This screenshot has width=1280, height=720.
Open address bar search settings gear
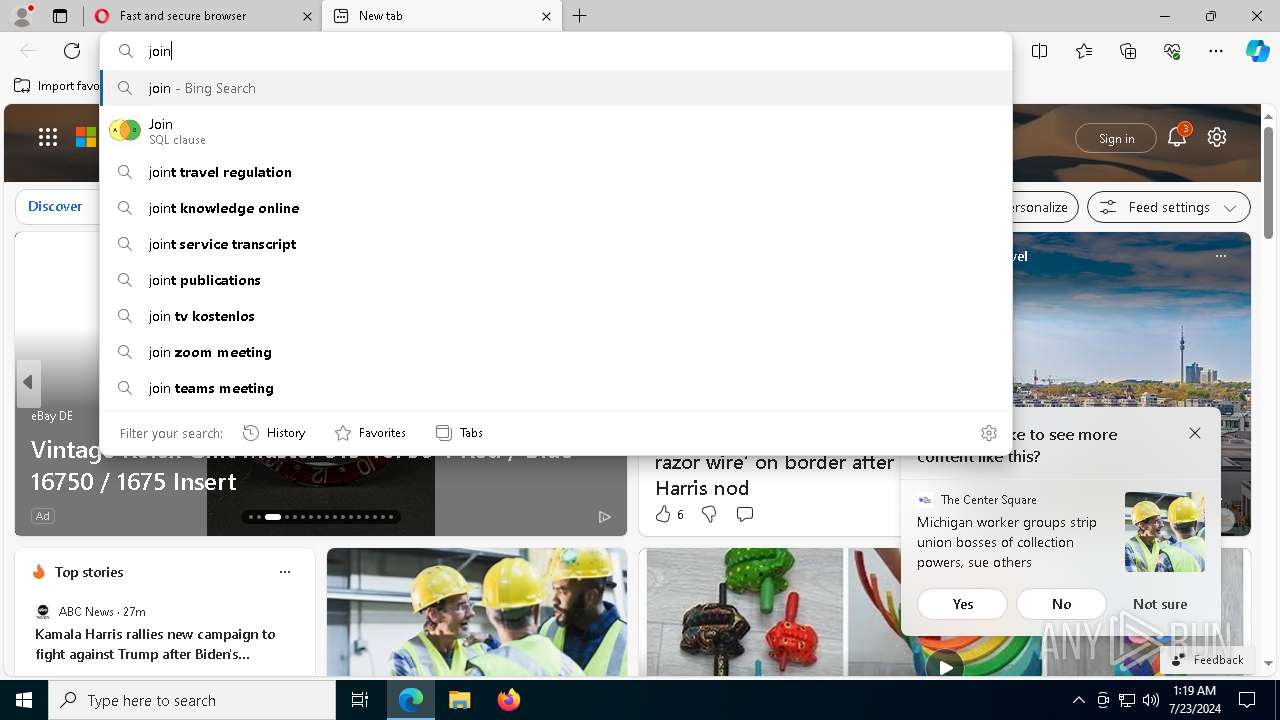coord(989,433)
